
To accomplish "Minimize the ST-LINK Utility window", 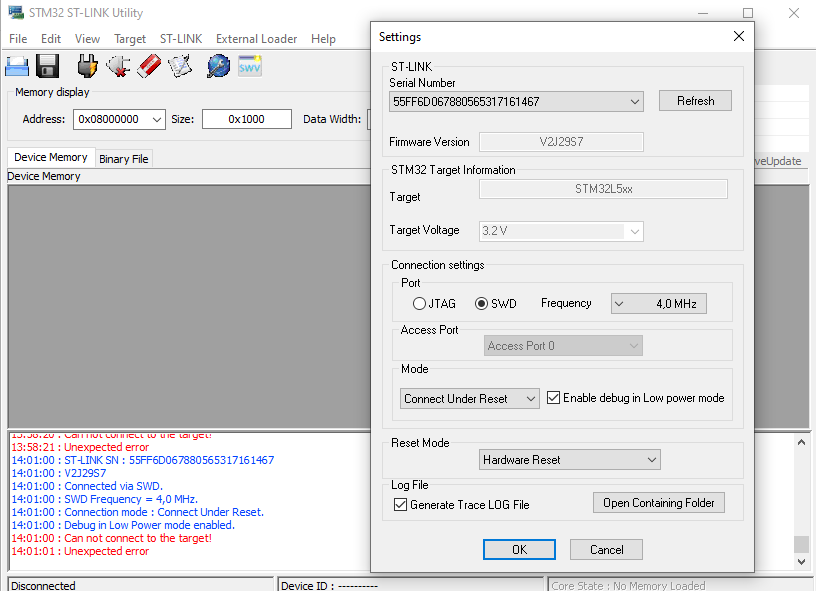I will click(x=703, y=13).
